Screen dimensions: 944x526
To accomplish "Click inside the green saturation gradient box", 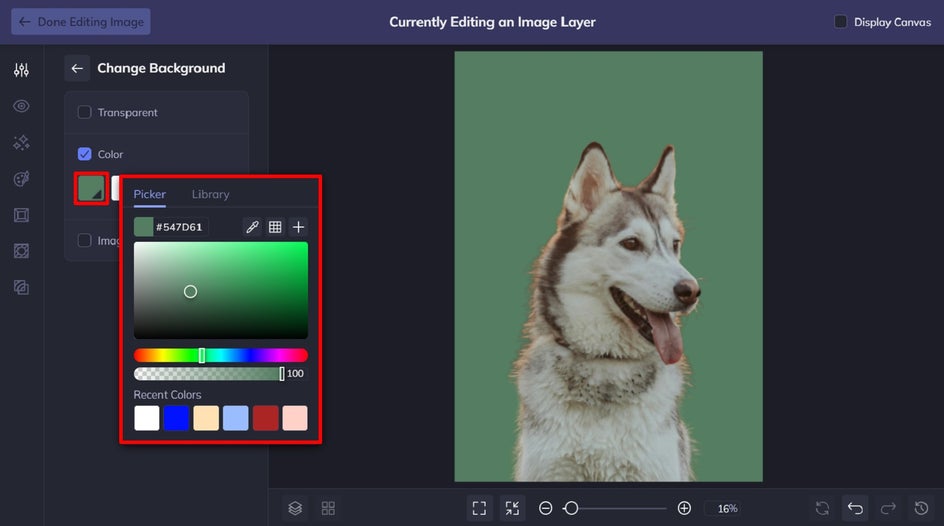I will coord(220,290).
